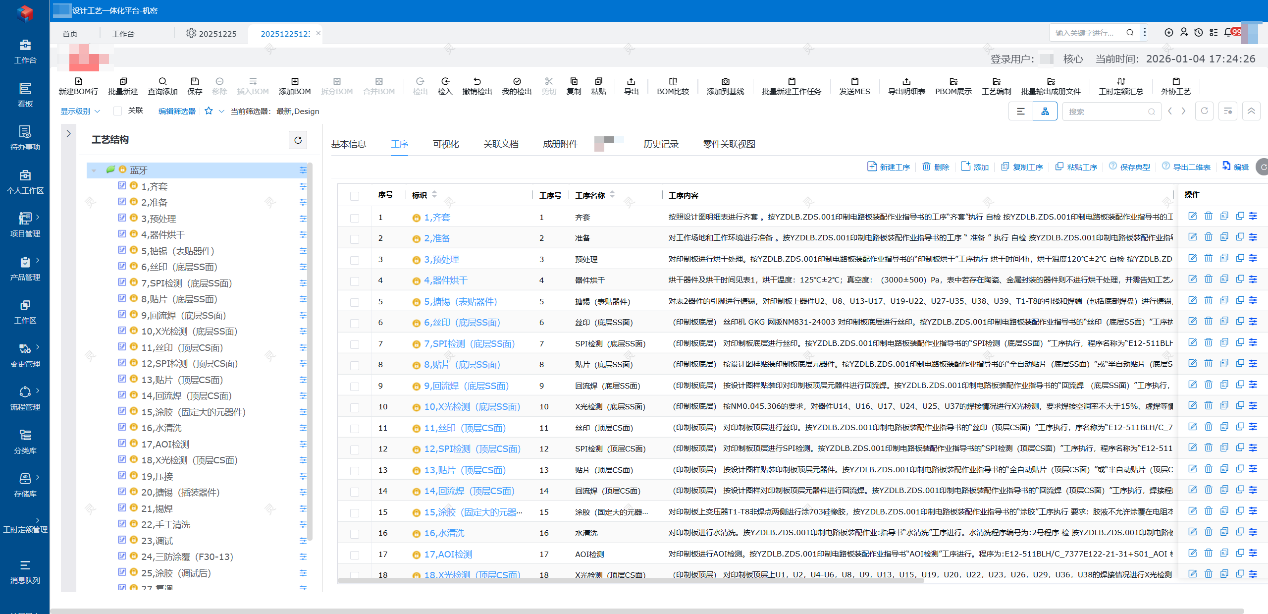The image size is (1268, 614).
Task: Click the refresh icon beside 工艺结构
Action: (298, 141)
